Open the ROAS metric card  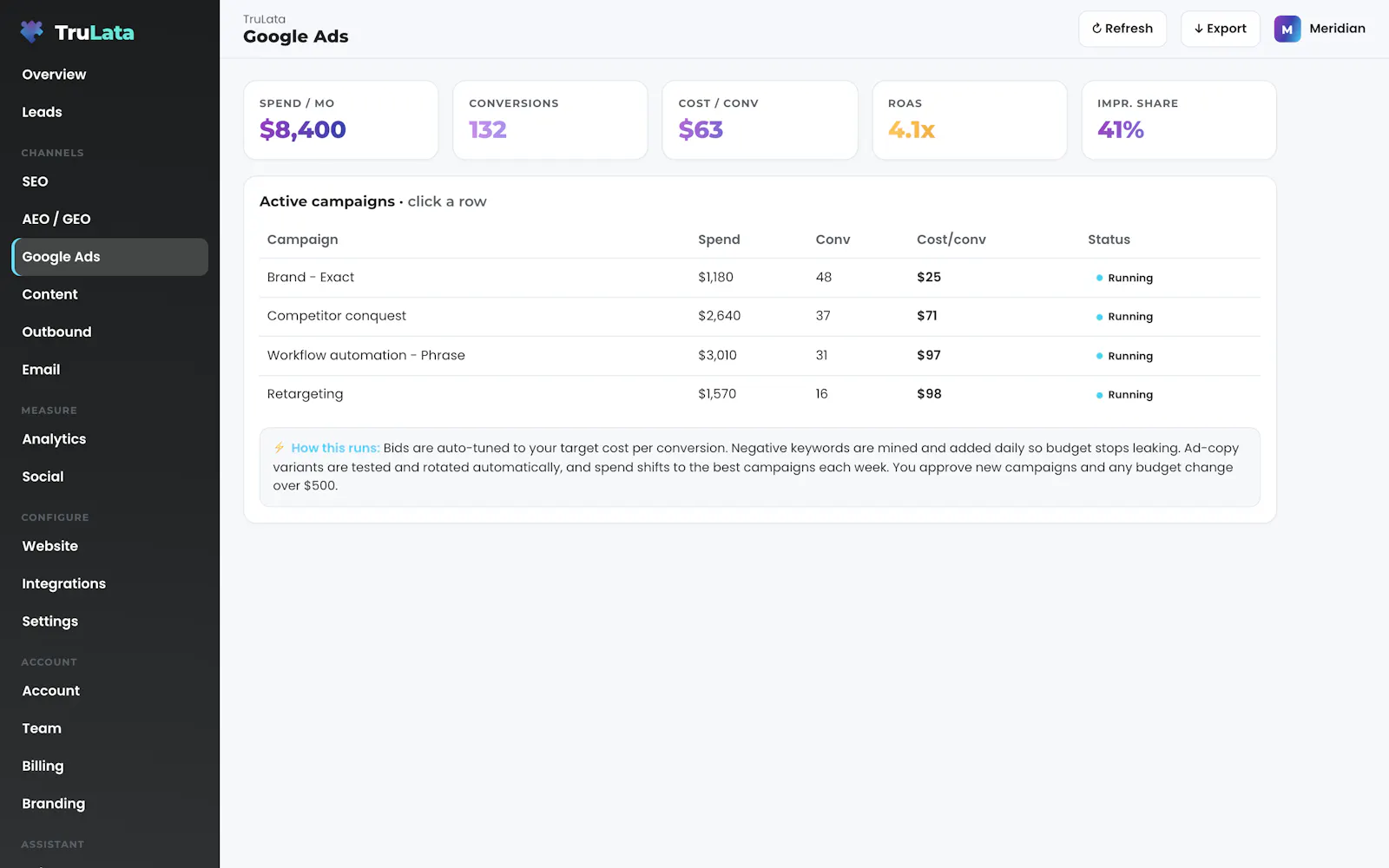tap(969, 120)
